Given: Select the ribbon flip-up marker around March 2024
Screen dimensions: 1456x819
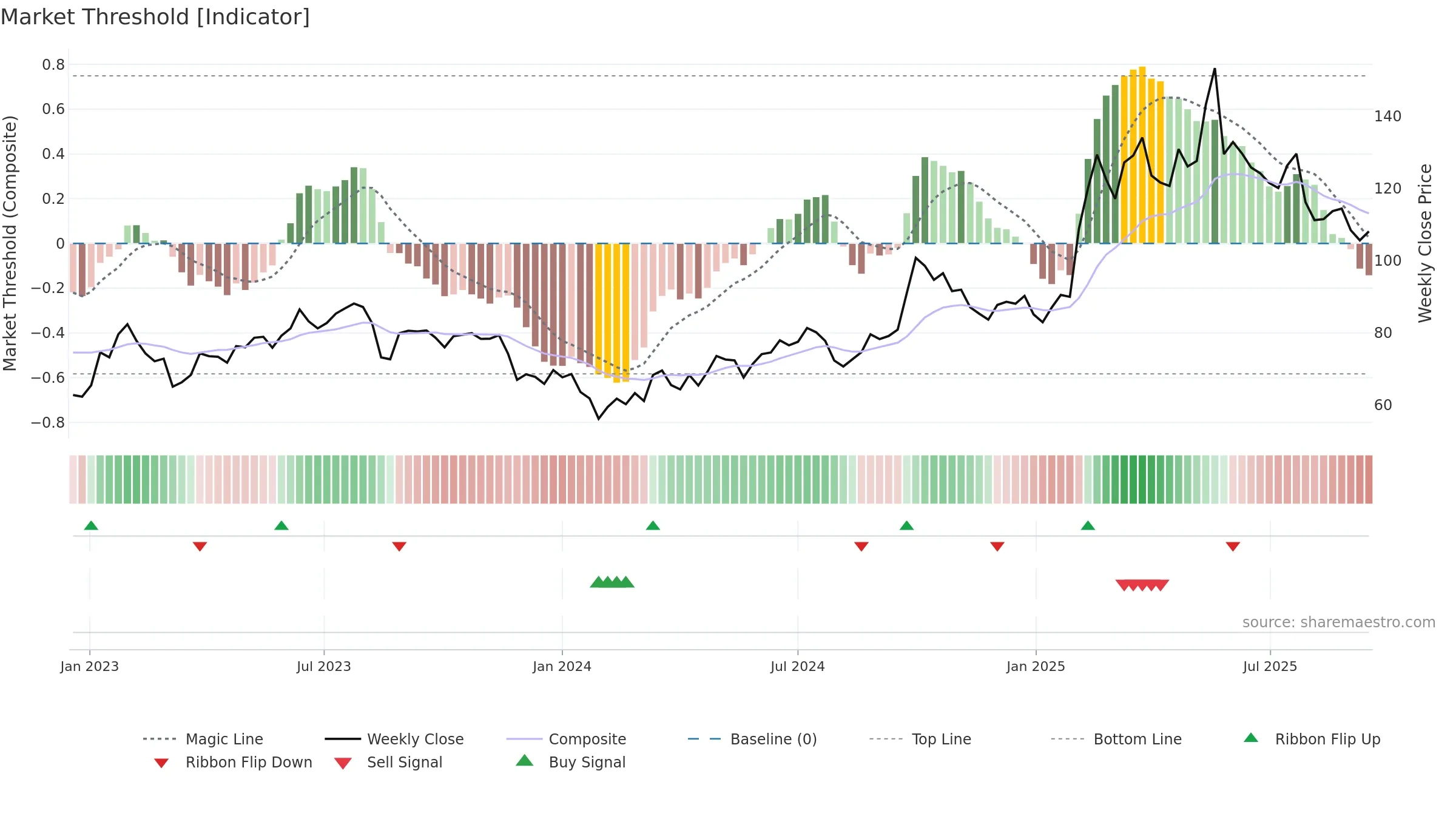Looking at the screenshot, I should (653, 525).
